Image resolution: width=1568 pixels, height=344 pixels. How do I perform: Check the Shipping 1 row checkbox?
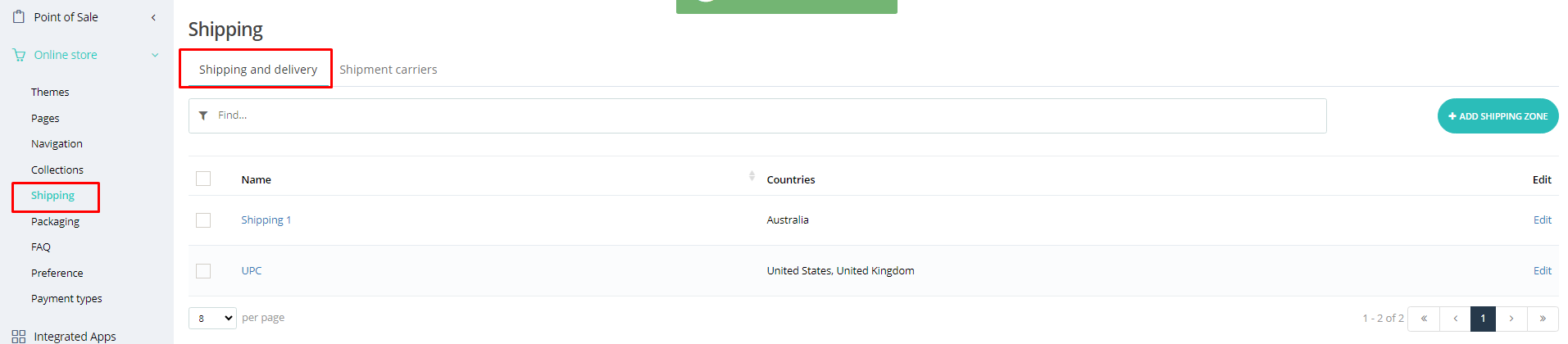coord(203,220)
